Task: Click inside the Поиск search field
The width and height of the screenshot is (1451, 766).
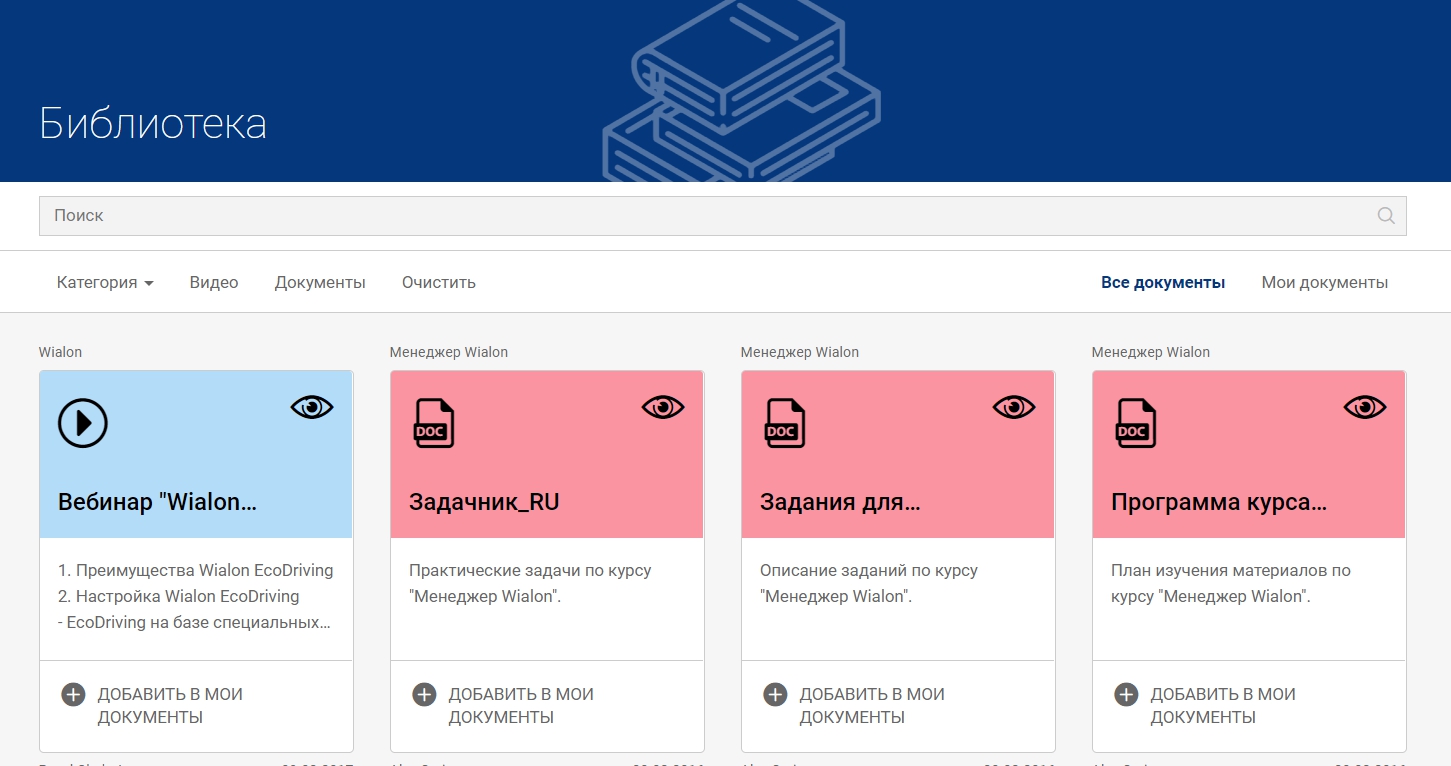Action: (400, 214)
